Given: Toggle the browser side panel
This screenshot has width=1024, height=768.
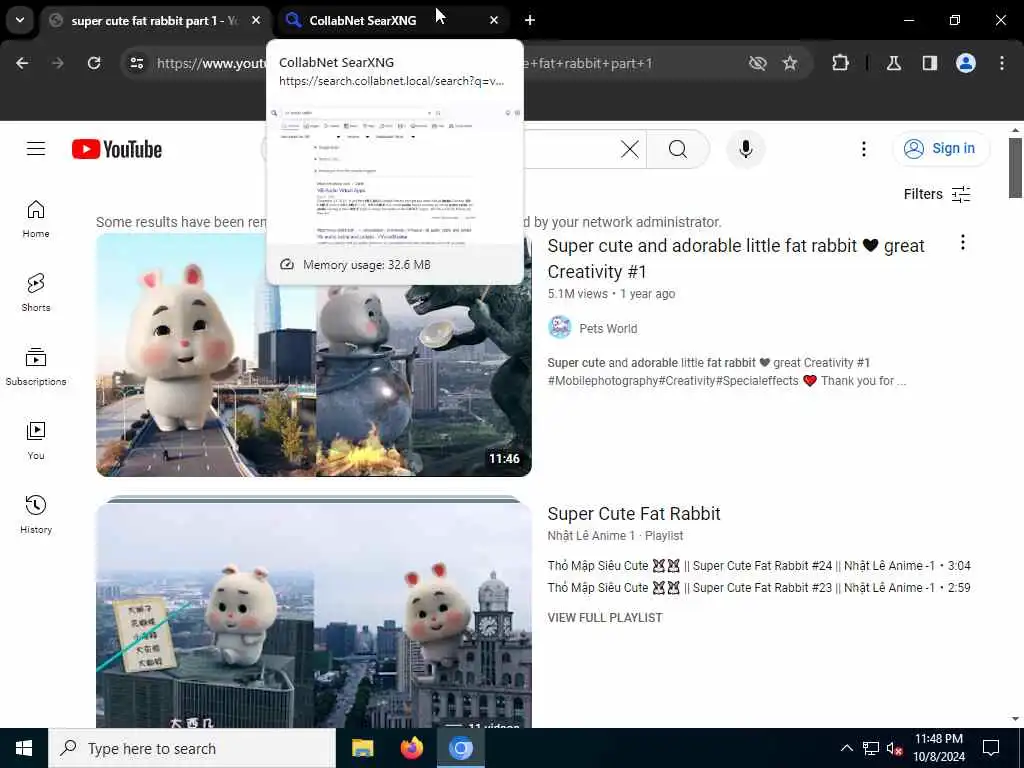Looking at the screenshot, I should coord(929,63).
